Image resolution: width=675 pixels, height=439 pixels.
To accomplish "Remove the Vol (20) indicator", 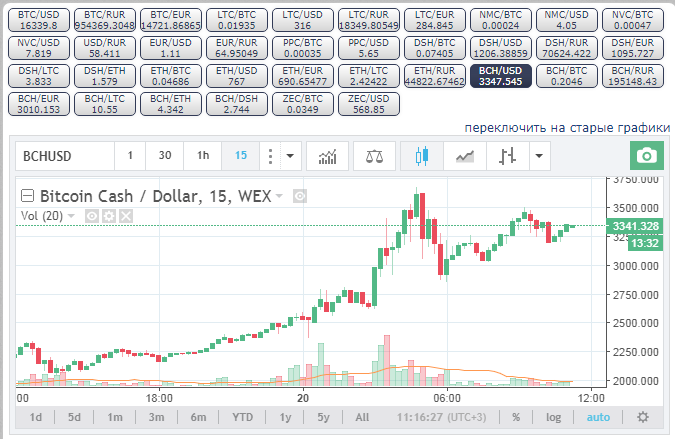I will coord(126,216).
